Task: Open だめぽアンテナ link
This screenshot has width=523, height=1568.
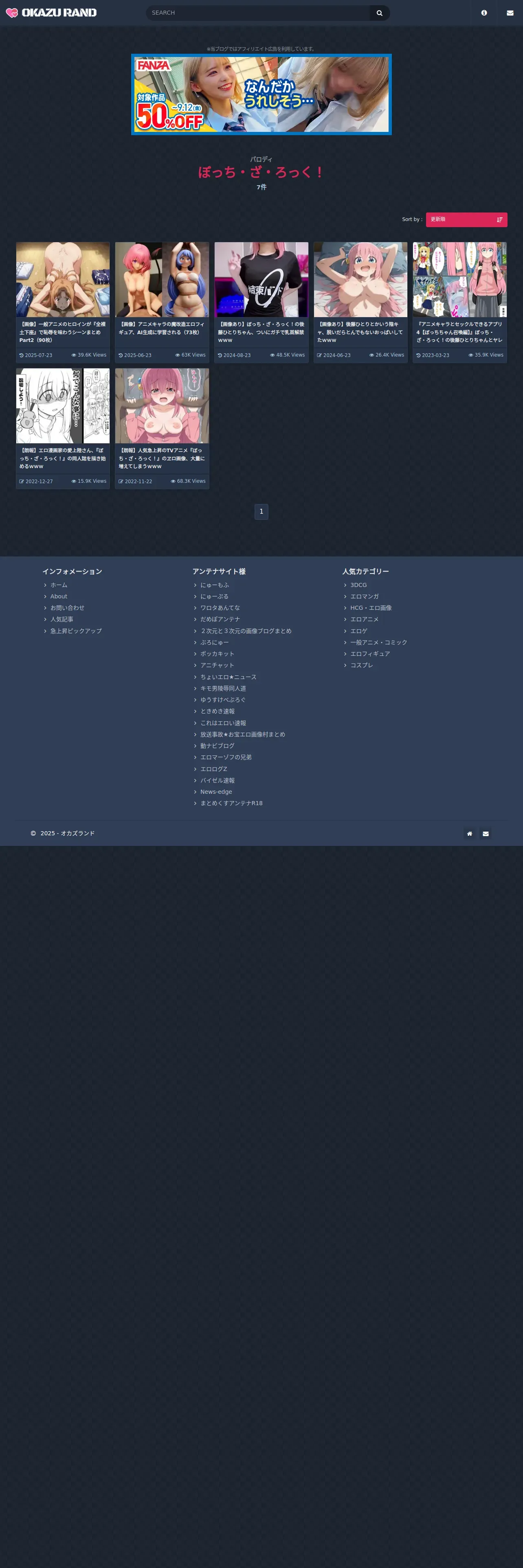Action: pos(220,619)
